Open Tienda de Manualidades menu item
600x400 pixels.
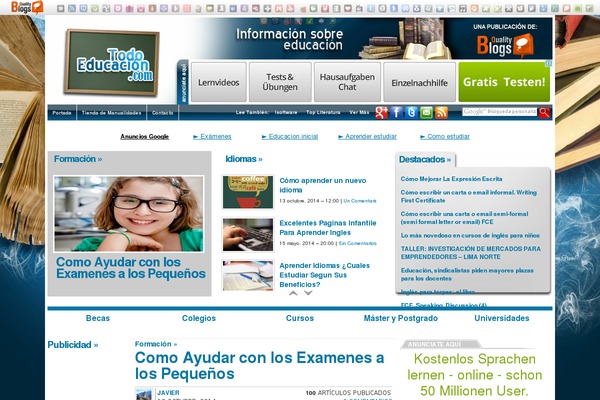coord(111,113)
